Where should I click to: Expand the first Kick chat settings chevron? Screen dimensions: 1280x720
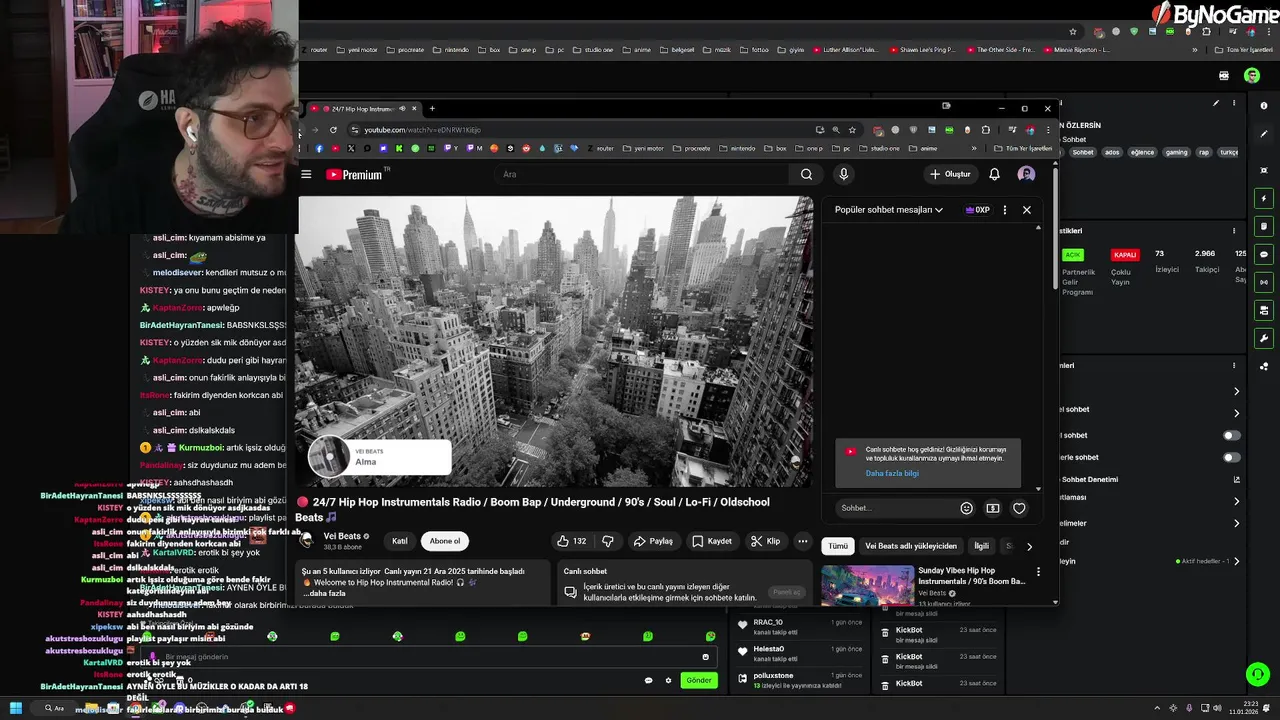[1236, 392]
